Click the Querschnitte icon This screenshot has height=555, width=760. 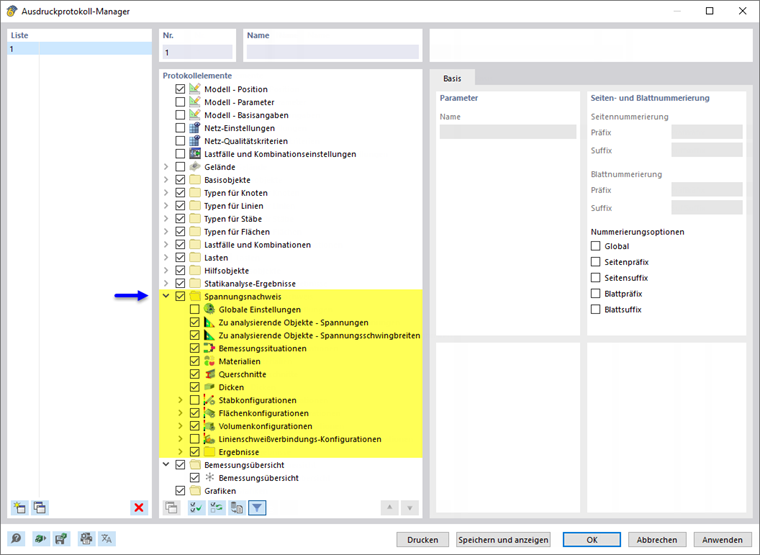coord(209,374)
